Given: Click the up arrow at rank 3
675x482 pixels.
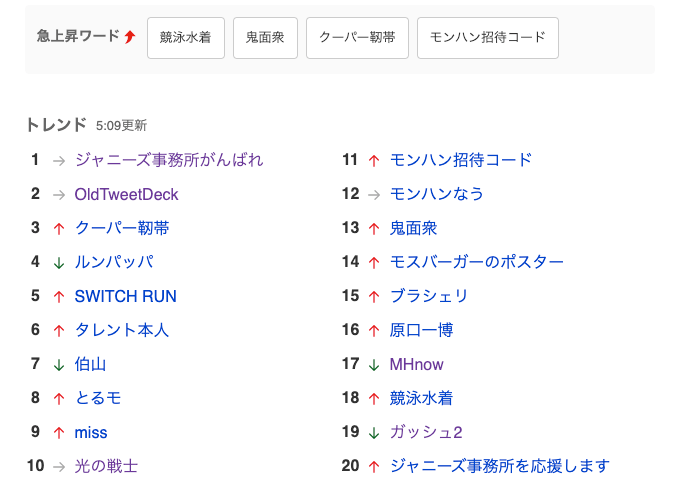Looking at the screenshot, I should tap(59, 229).
